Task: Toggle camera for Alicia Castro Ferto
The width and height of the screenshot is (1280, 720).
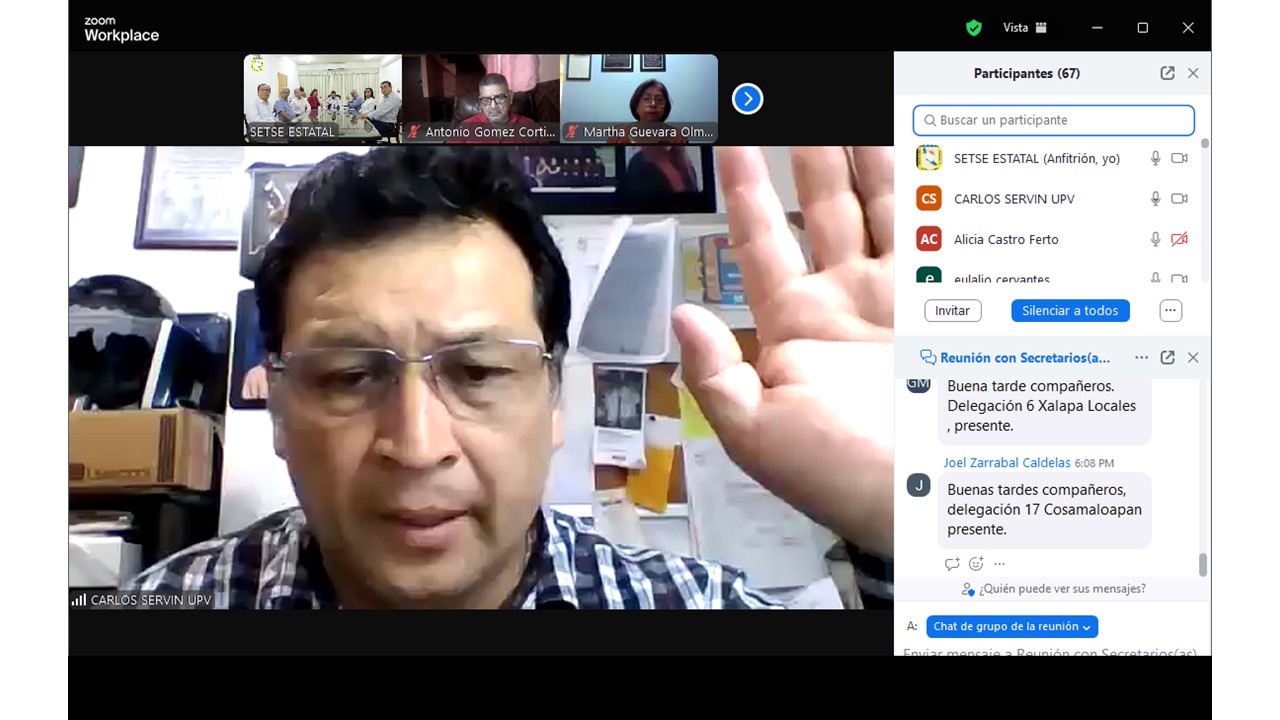Action: 1179,239
